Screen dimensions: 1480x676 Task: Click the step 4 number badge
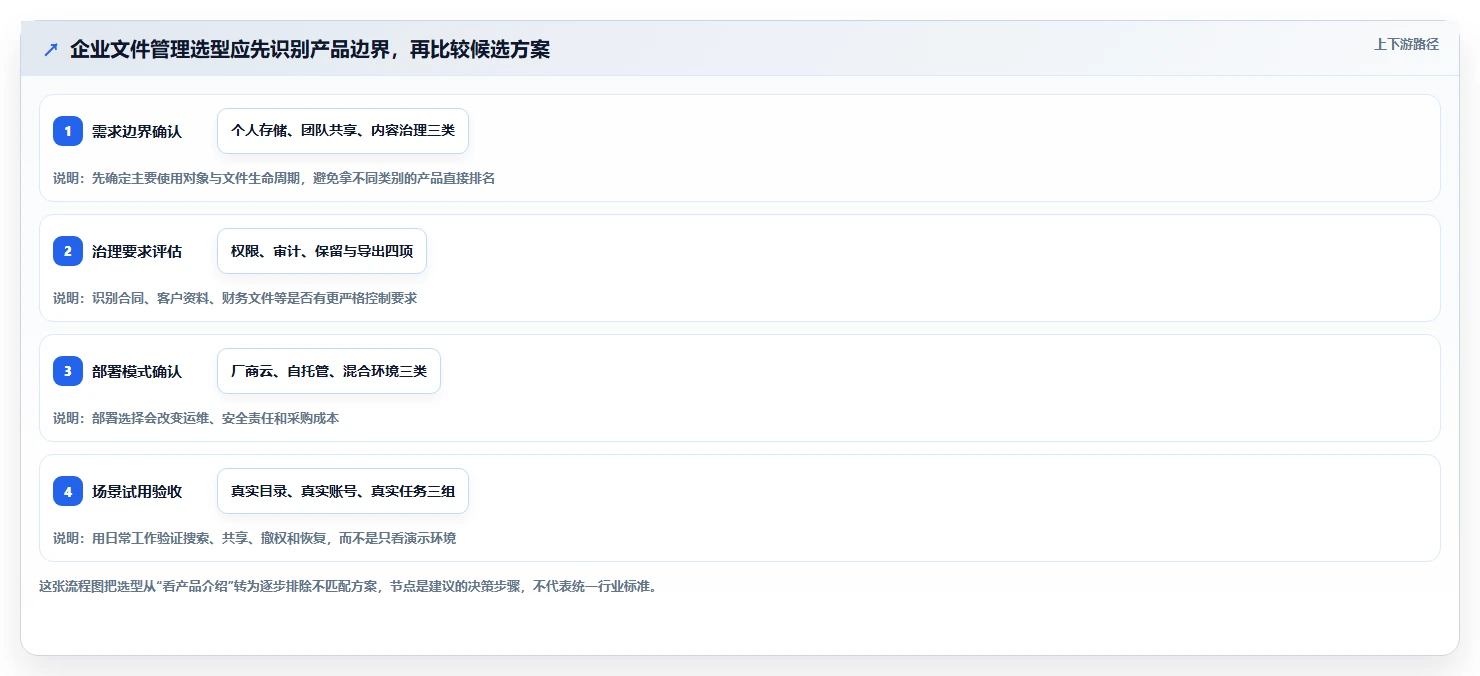point(68,491)
